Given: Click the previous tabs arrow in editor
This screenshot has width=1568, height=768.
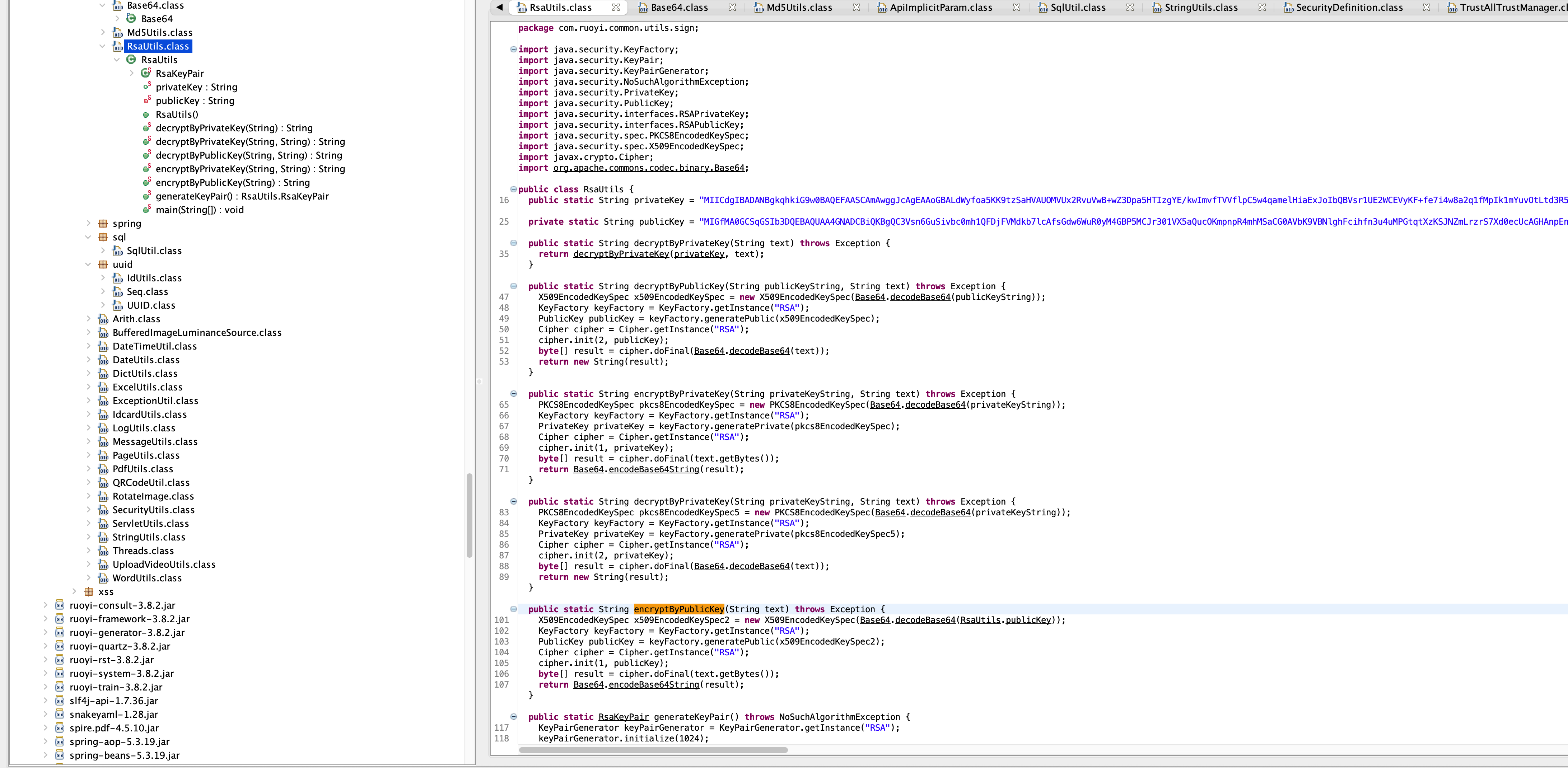Looking at the screenshot, I should [x=499, y=7].
